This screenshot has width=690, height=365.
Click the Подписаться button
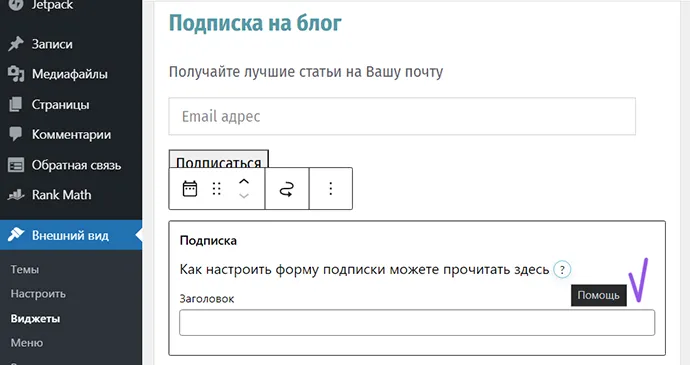pyautogui.click(x=219, y=159)
